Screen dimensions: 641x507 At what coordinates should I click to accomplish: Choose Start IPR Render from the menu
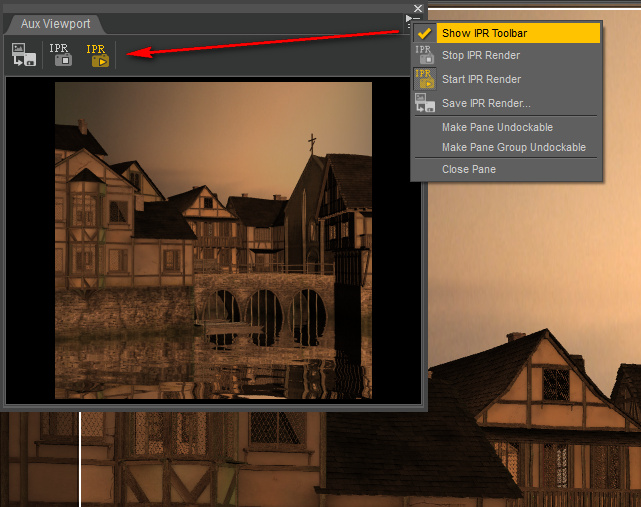pos(481,79)
